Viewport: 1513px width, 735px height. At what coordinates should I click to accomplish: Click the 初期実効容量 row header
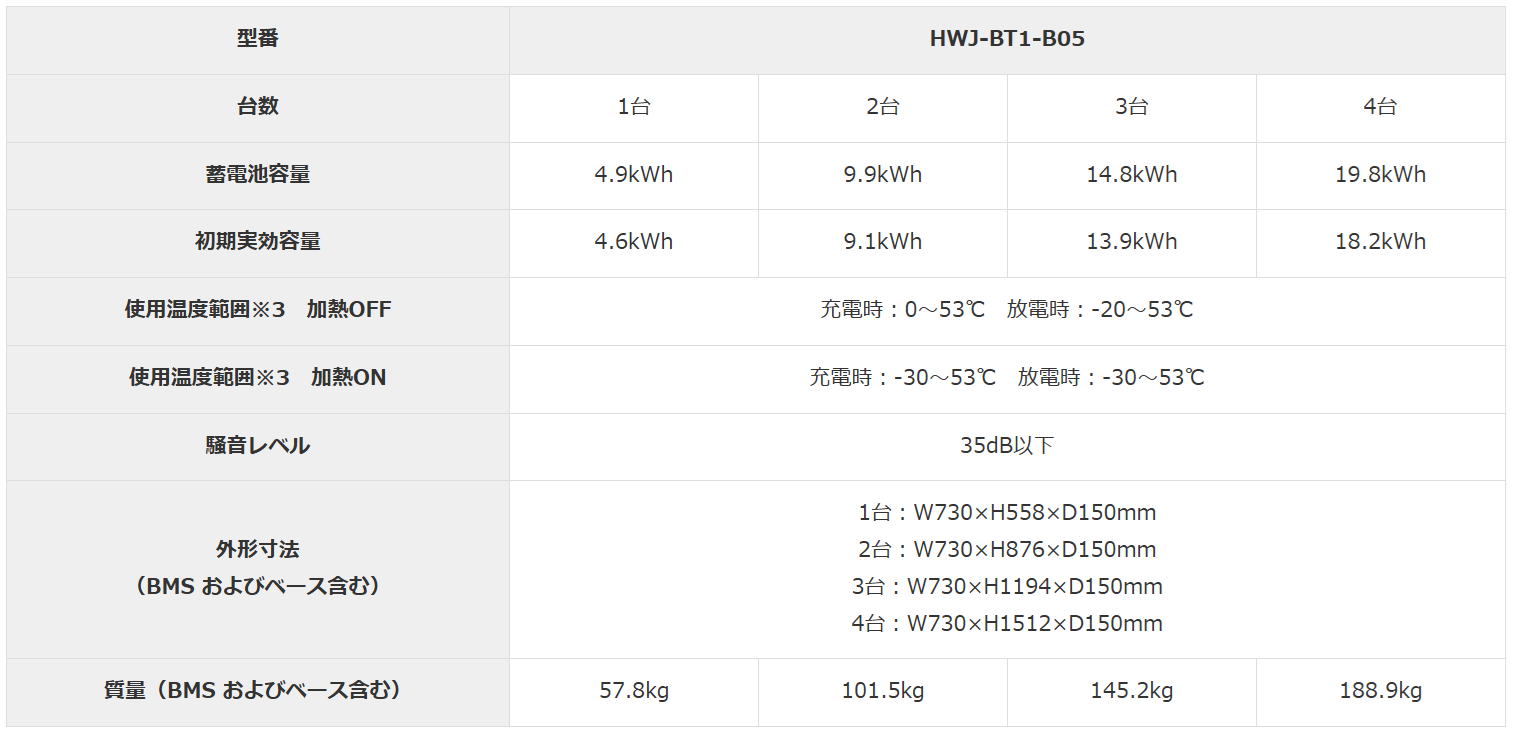point(257,241)
